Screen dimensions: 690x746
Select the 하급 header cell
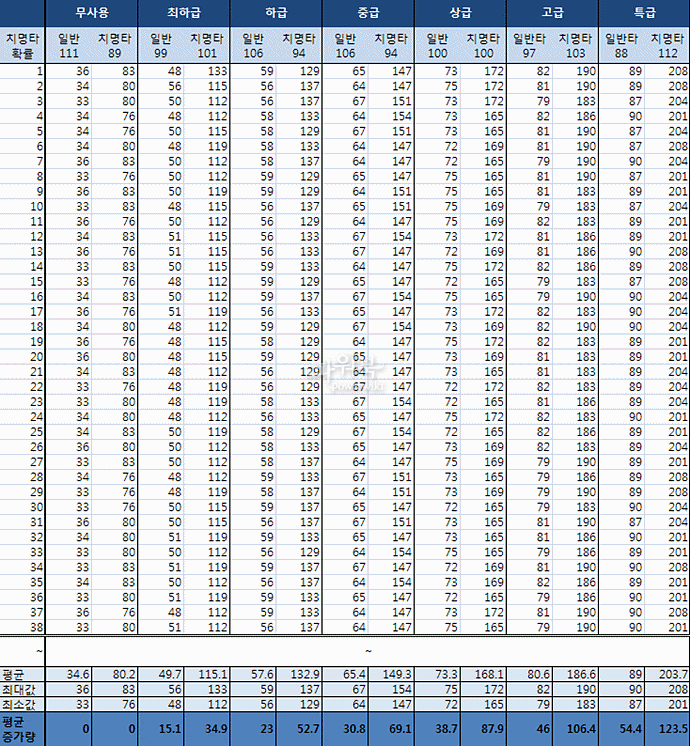[276, 12]
